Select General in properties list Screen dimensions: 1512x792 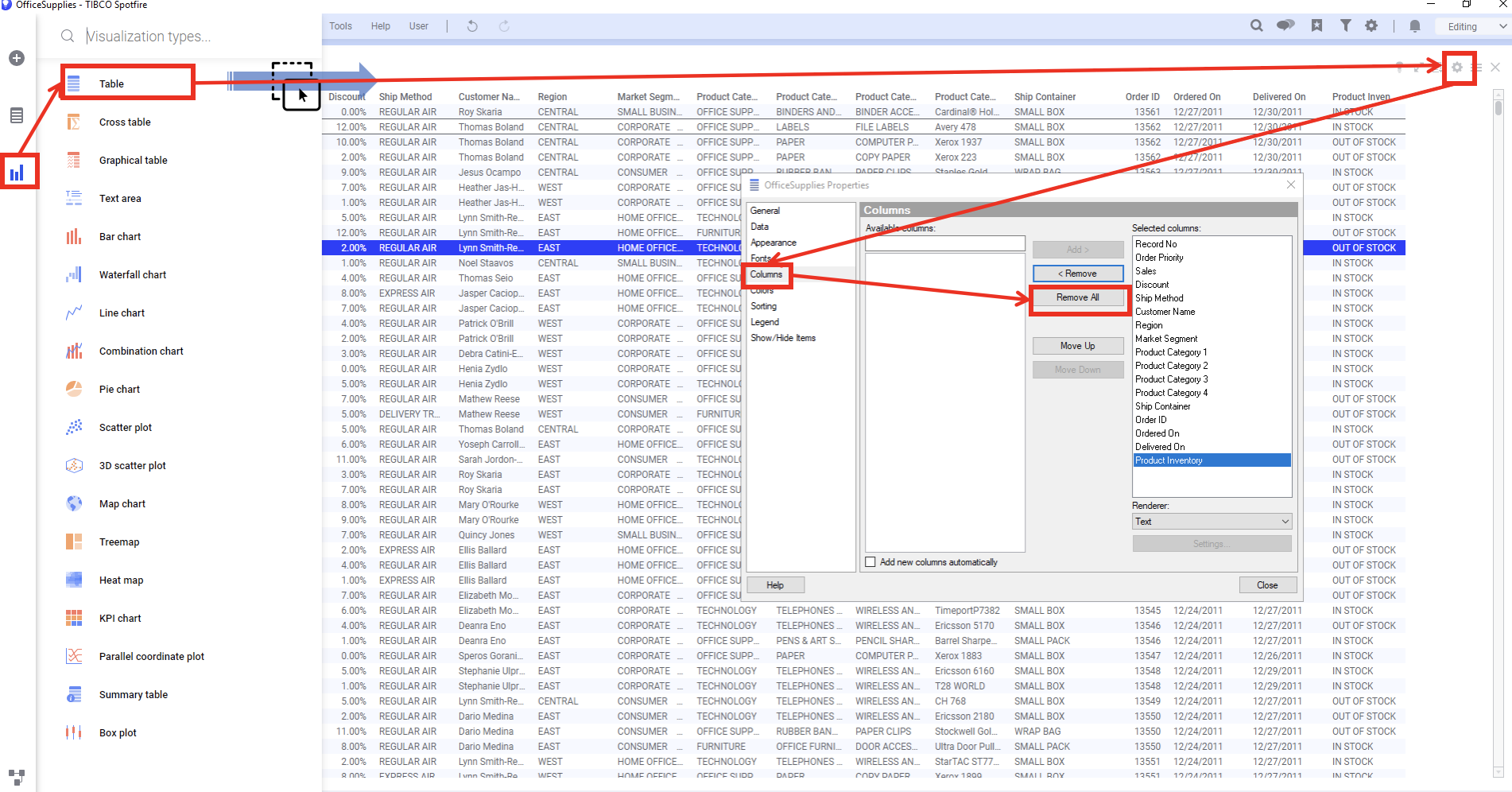pos(765,211)
